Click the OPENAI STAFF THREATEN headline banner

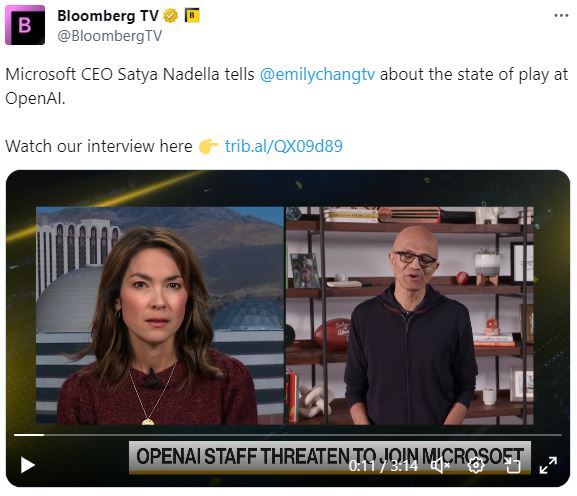point(329,456)
